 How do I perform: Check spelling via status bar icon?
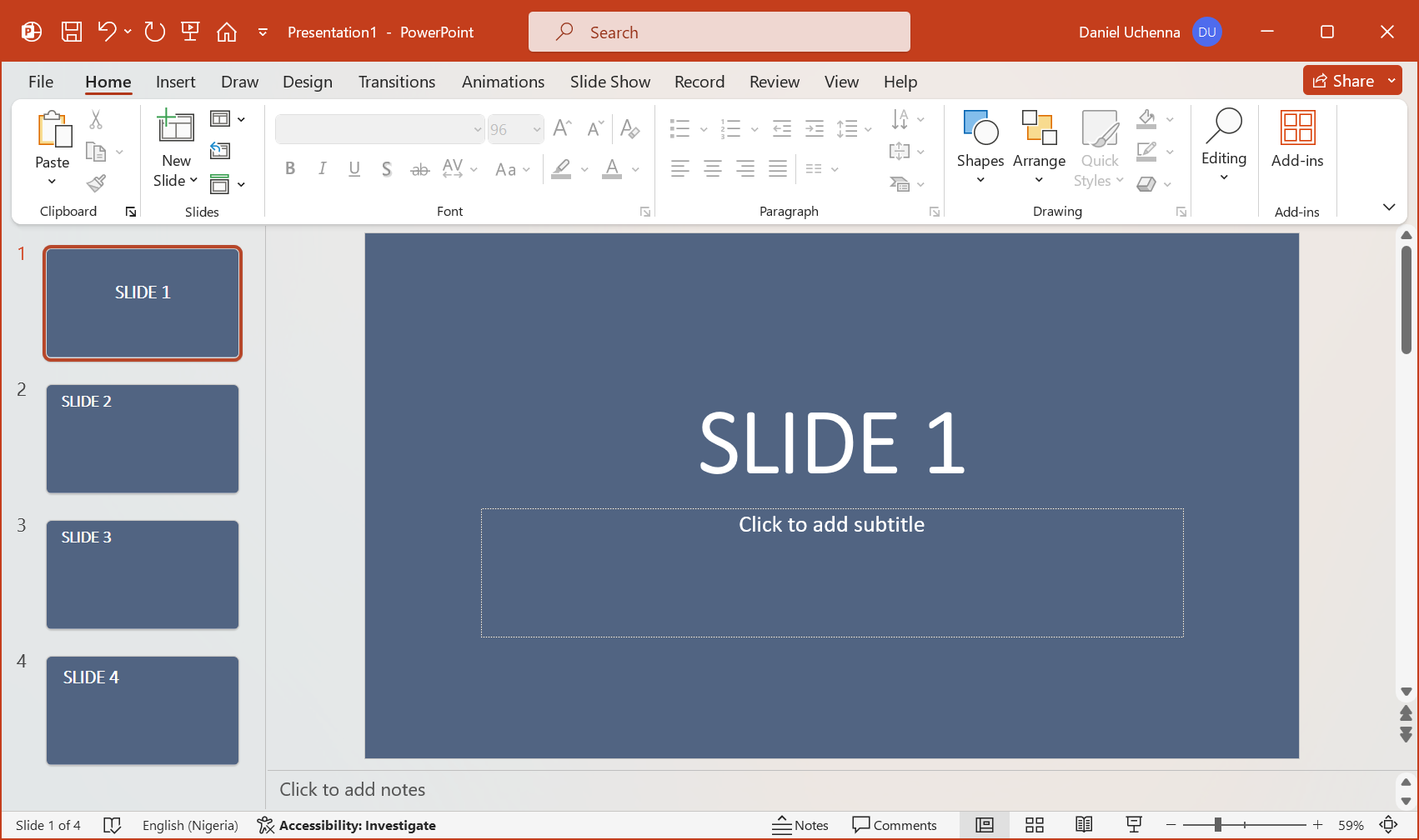pyautogui.click(x=113, y=825)
